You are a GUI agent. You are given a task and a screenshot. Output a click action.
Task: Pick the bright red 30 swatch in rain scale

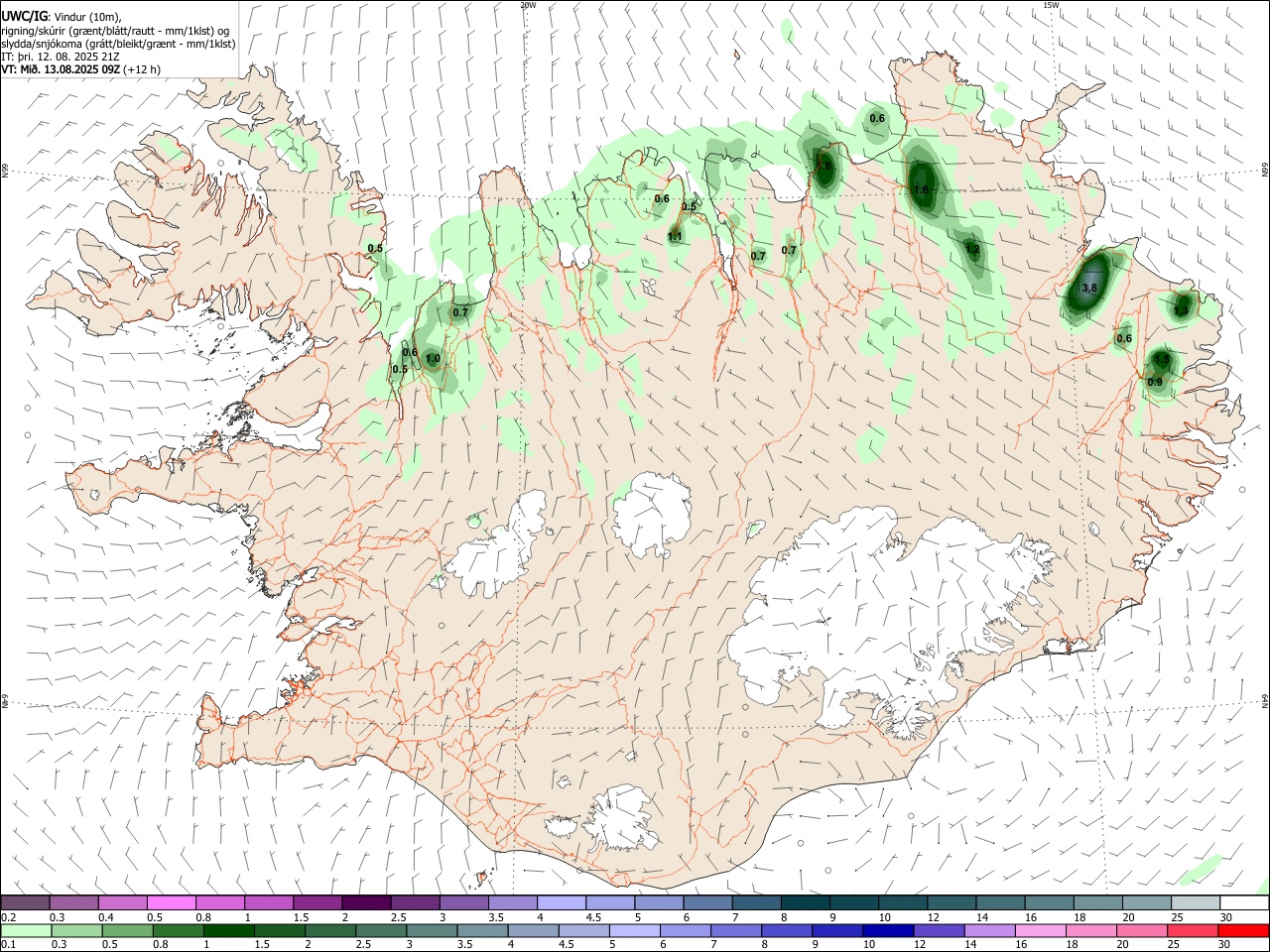point(1243,931)
